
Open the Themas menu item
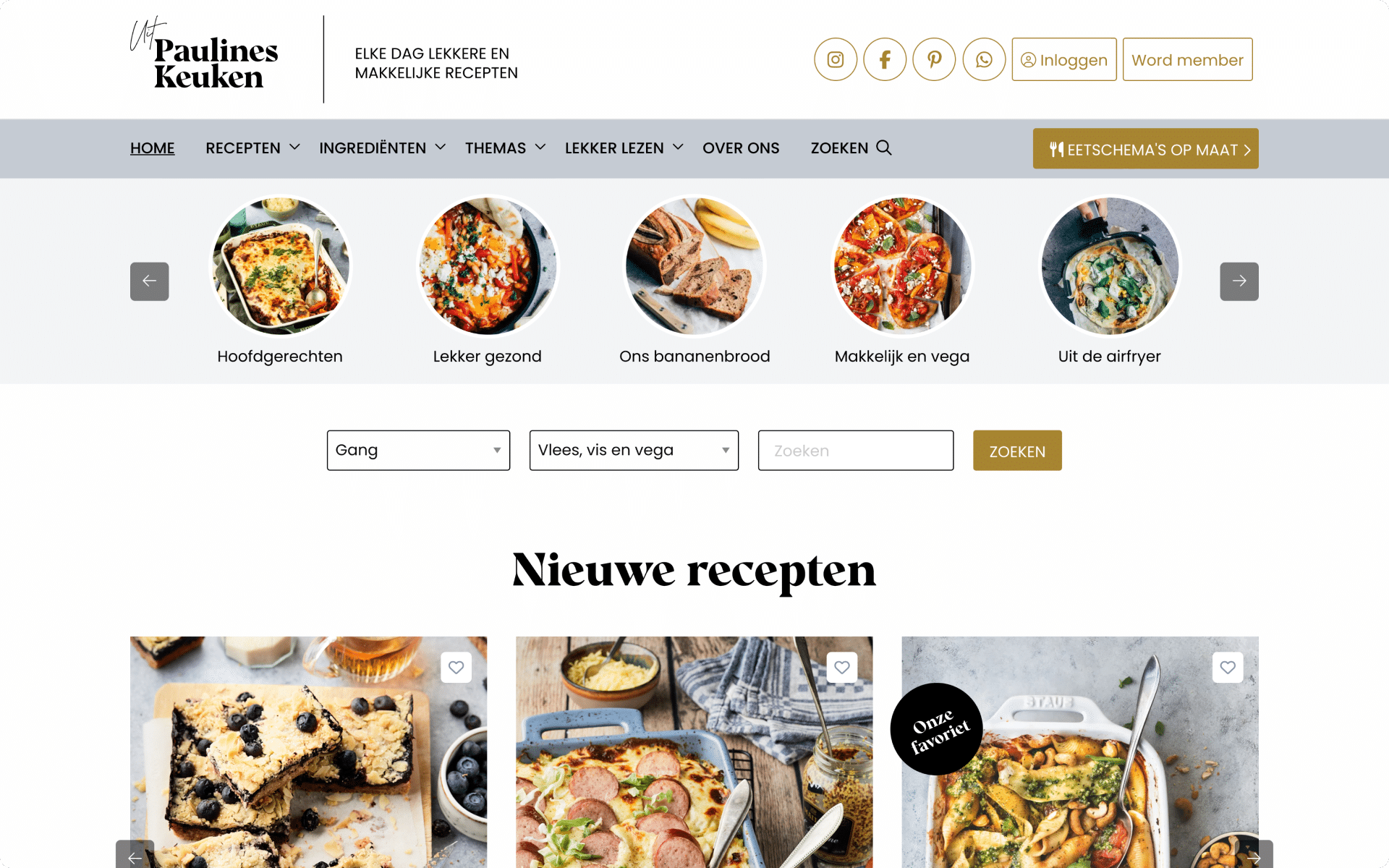coord(505,148)
